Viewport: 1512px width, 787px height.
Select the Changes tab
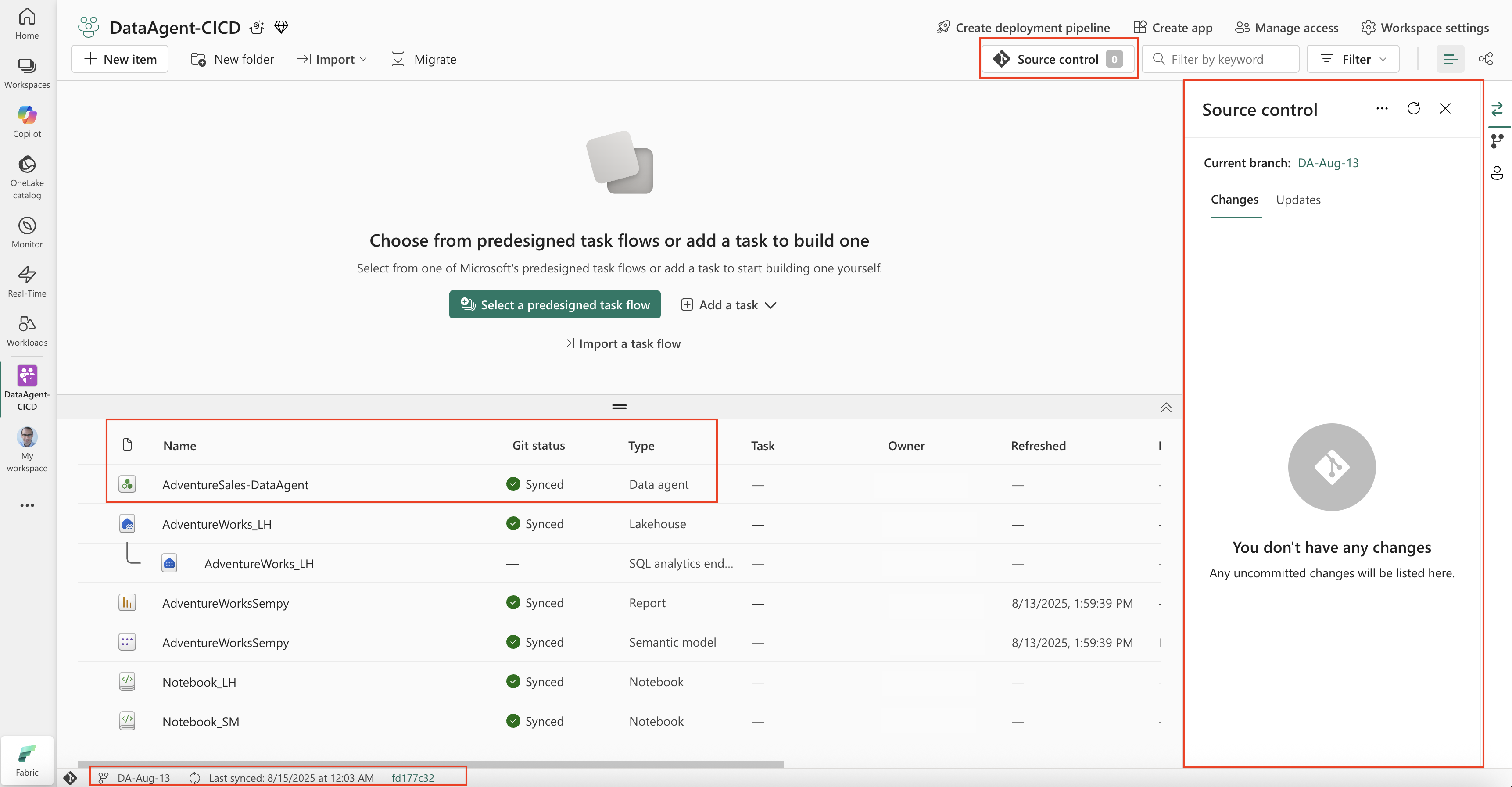click(1234, 200)
